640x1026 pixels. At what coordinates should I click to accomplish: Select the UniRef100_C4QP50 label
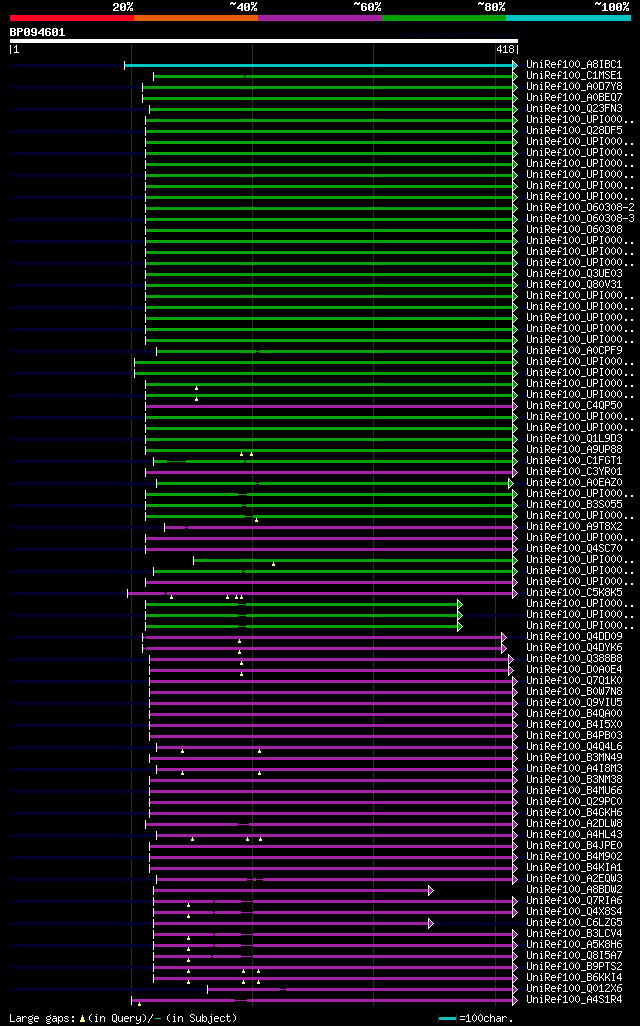[574, 406]
